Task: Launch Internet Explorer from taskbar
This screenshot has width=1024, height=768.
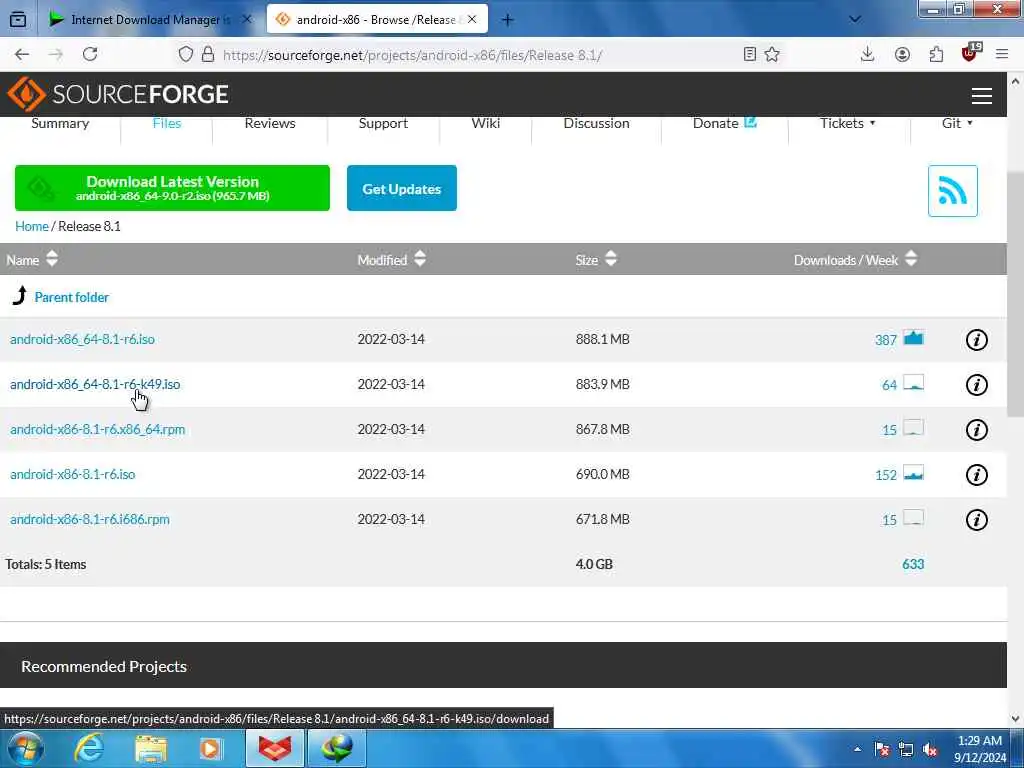Action: pyautogui.click(x=88, y=748)
